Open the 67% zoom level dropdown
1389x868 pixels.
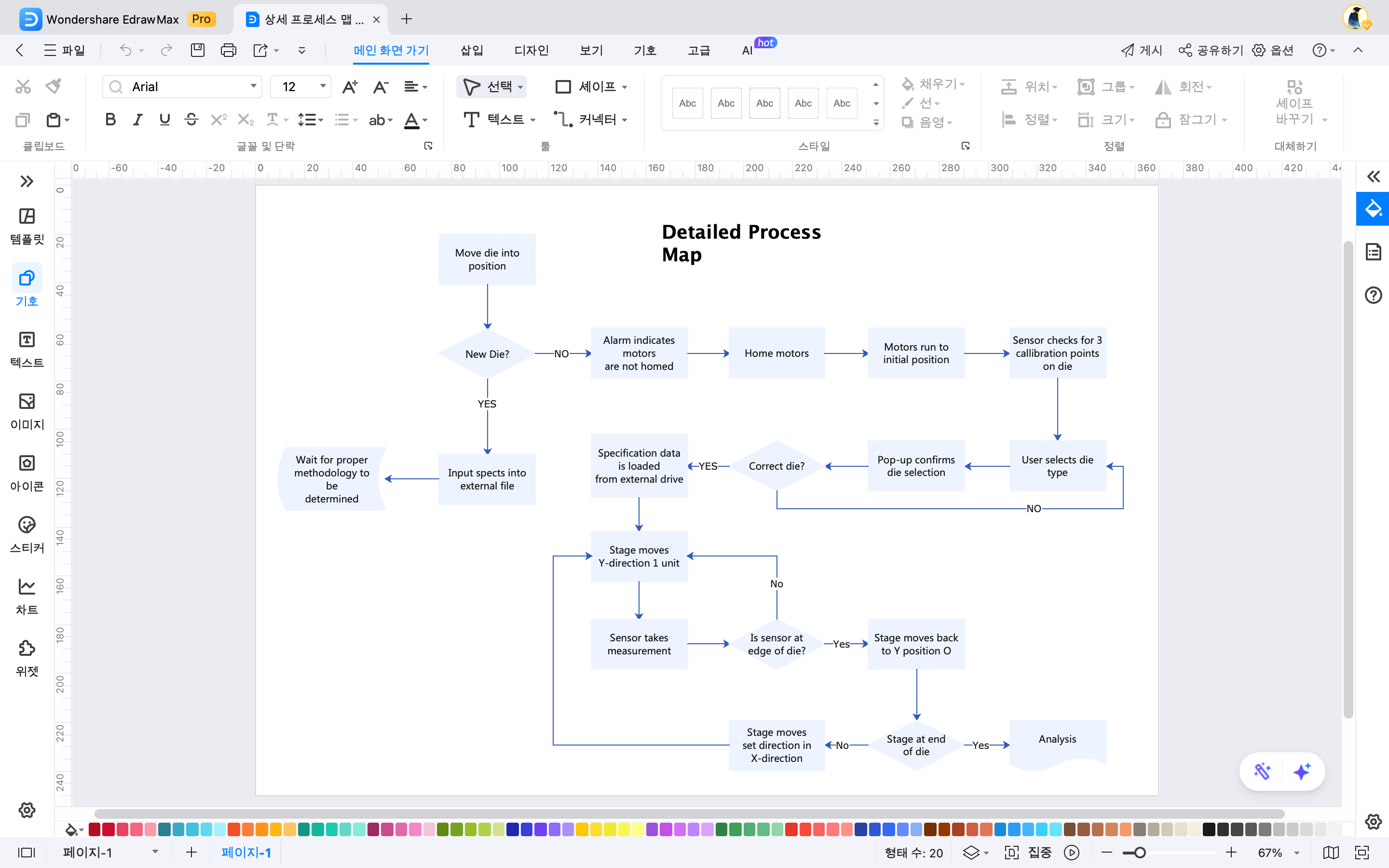click(1275, 852)
